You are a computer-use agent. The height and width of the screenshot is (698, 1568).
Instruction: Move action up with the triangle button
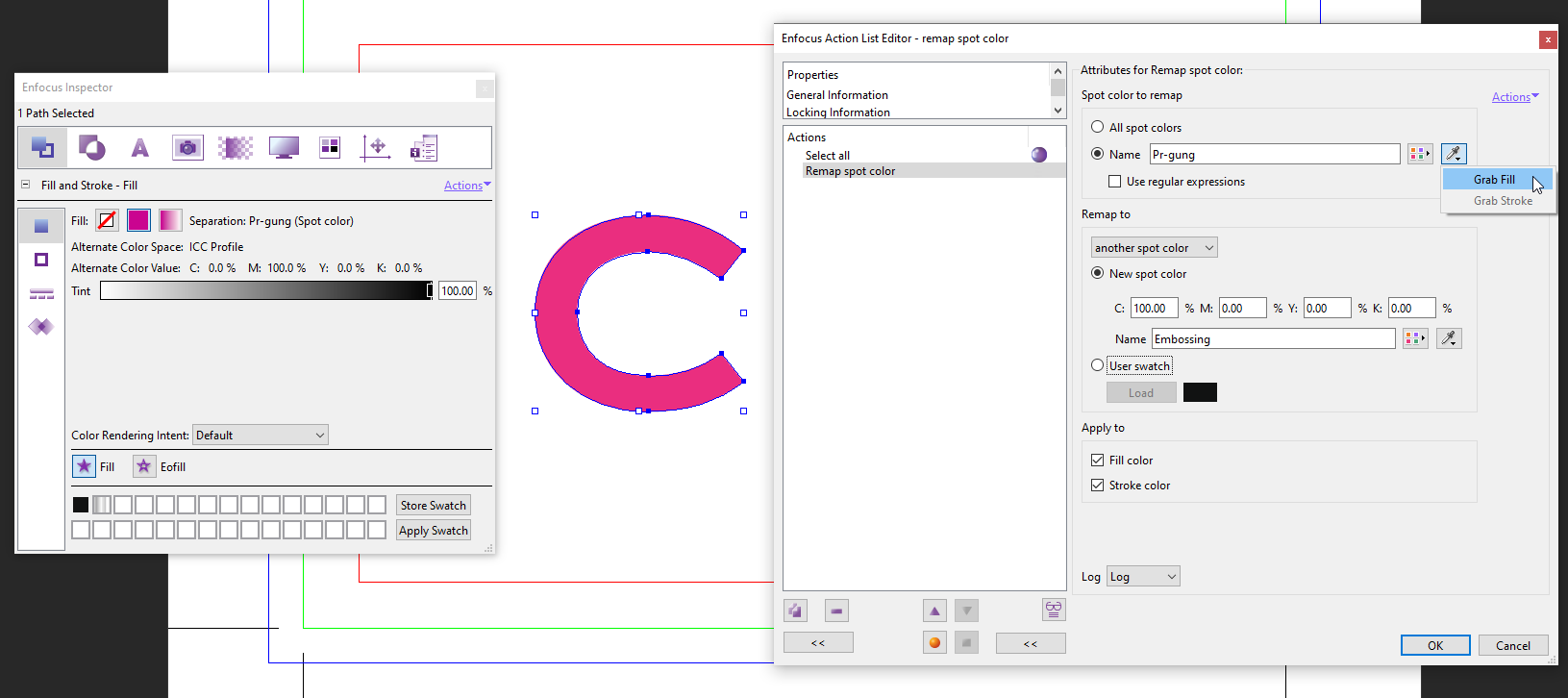934,611
